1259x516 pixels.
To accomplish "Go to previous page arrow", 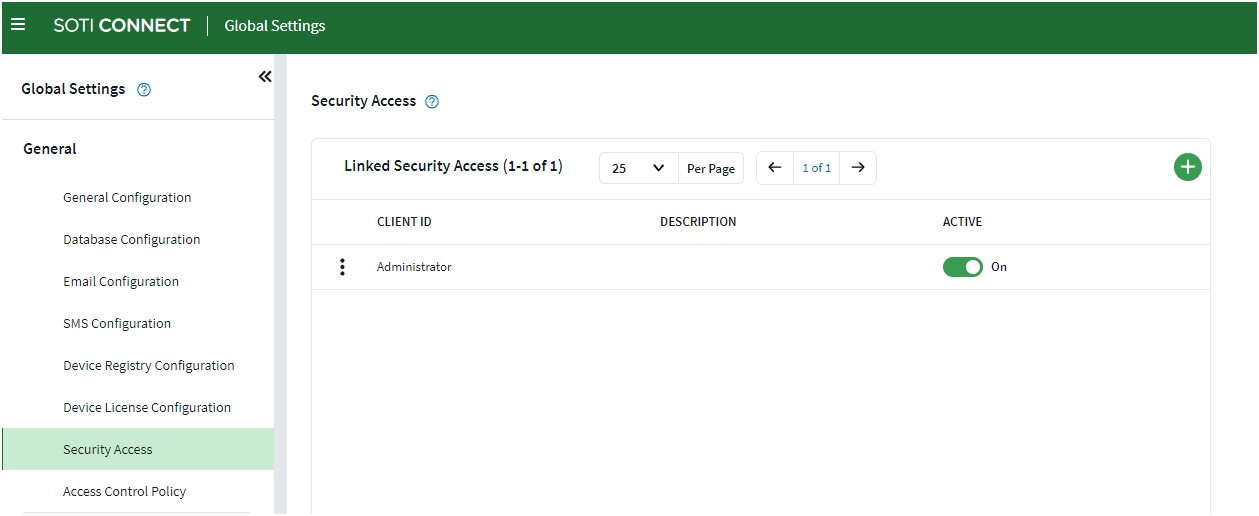I will click(775, 168).
